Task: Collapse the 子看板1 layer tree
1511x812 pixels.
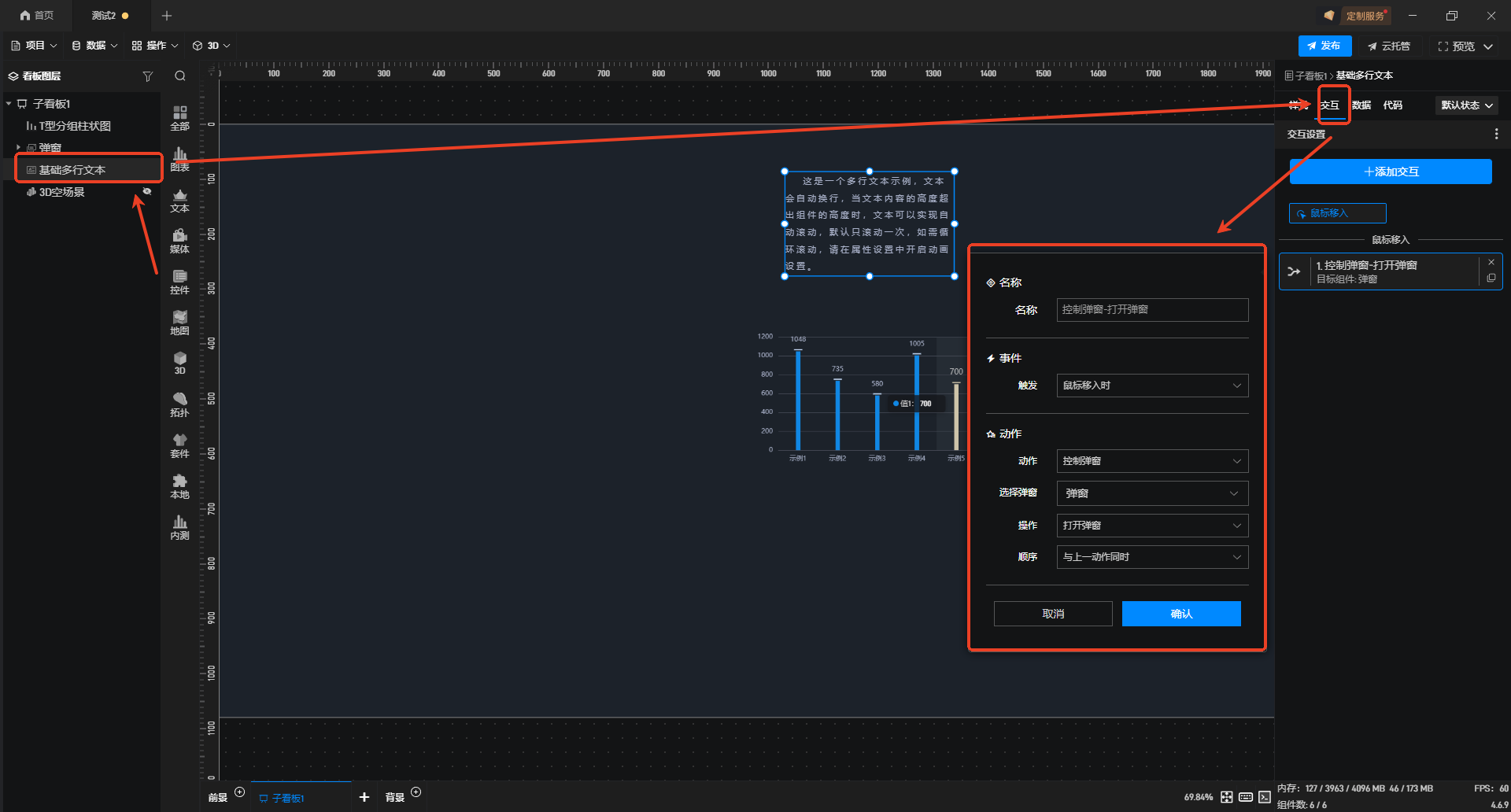Action: (9, 104)
